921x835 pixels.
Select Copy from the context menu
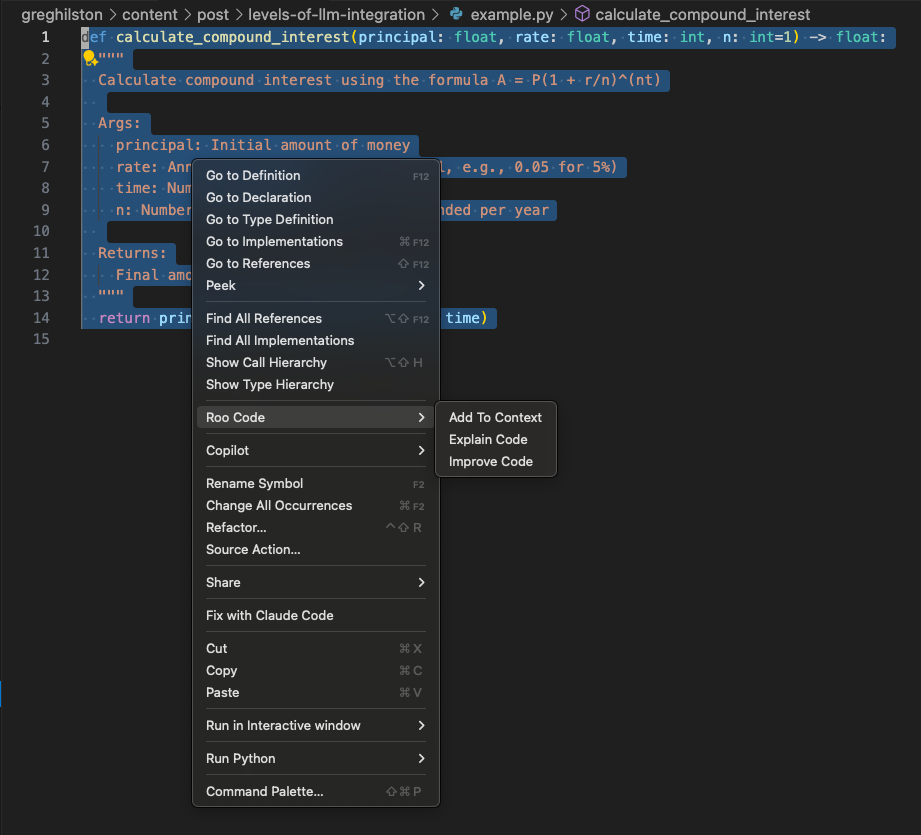coord(315,671)
